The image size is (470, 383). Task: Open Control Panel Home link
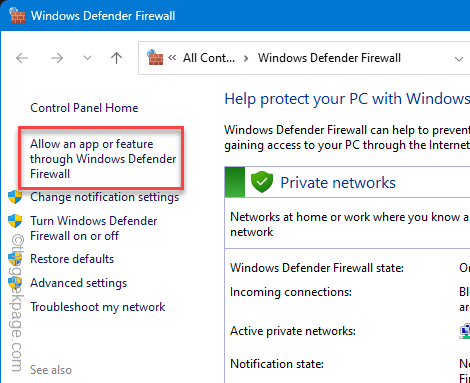tap(84, 108)
